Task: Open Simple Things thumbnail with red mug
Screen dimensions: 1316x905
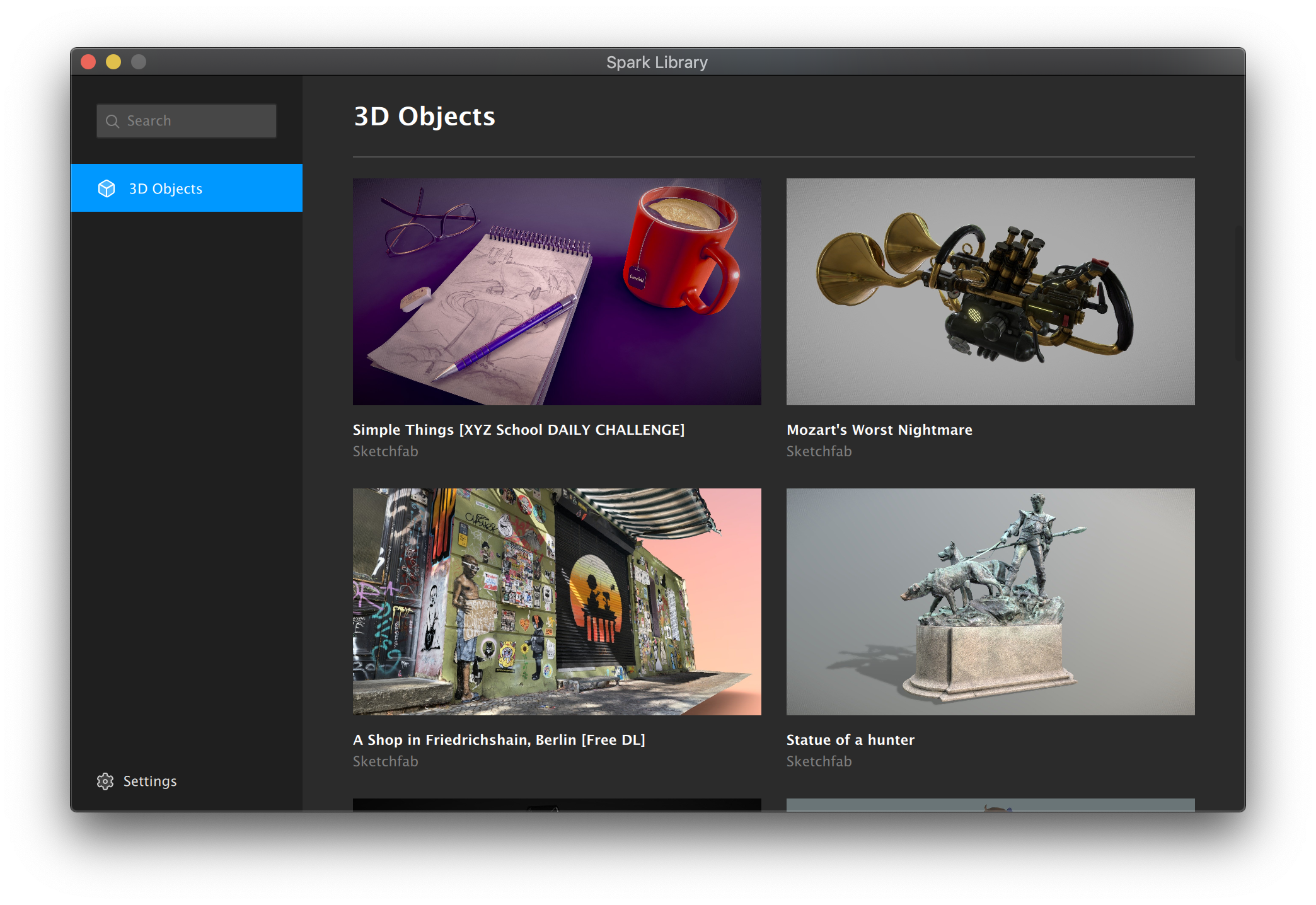Action: 557,292
